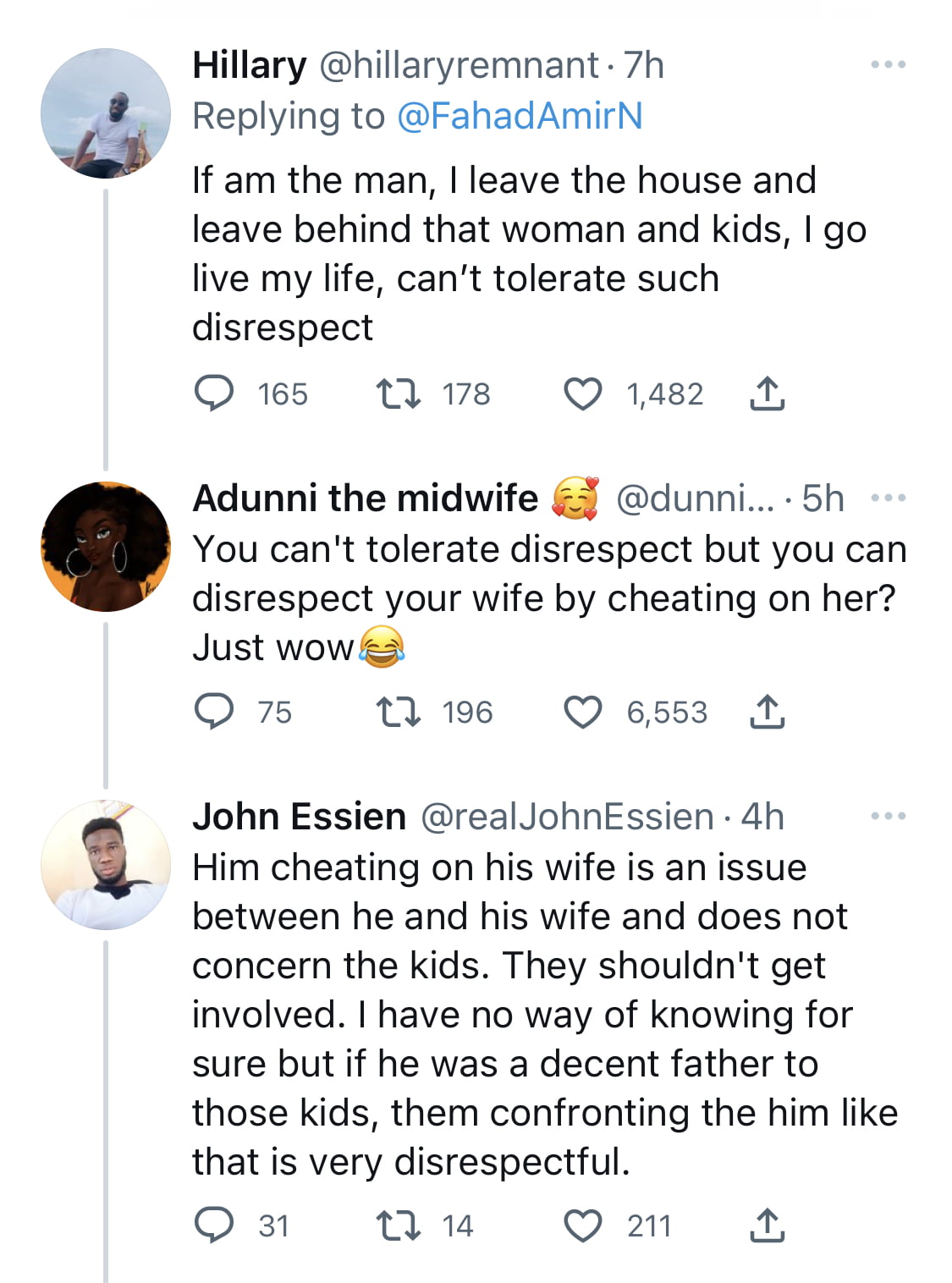This screenshot has width=952, height=1283.
Task: Reply to Hillary's tweet
Action: point(214,394)
